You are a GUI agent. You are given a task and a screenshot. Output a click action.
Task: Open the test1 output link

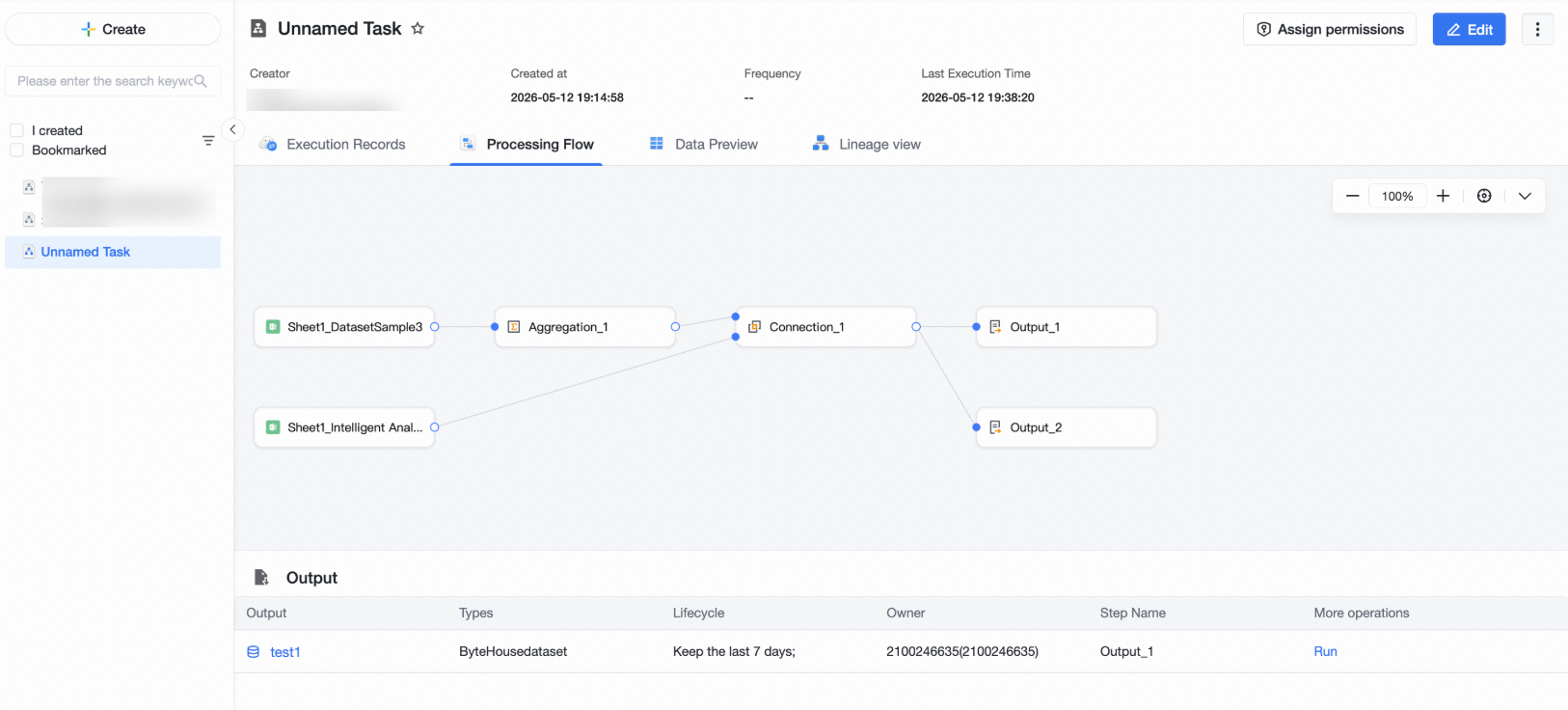[284, 652]
